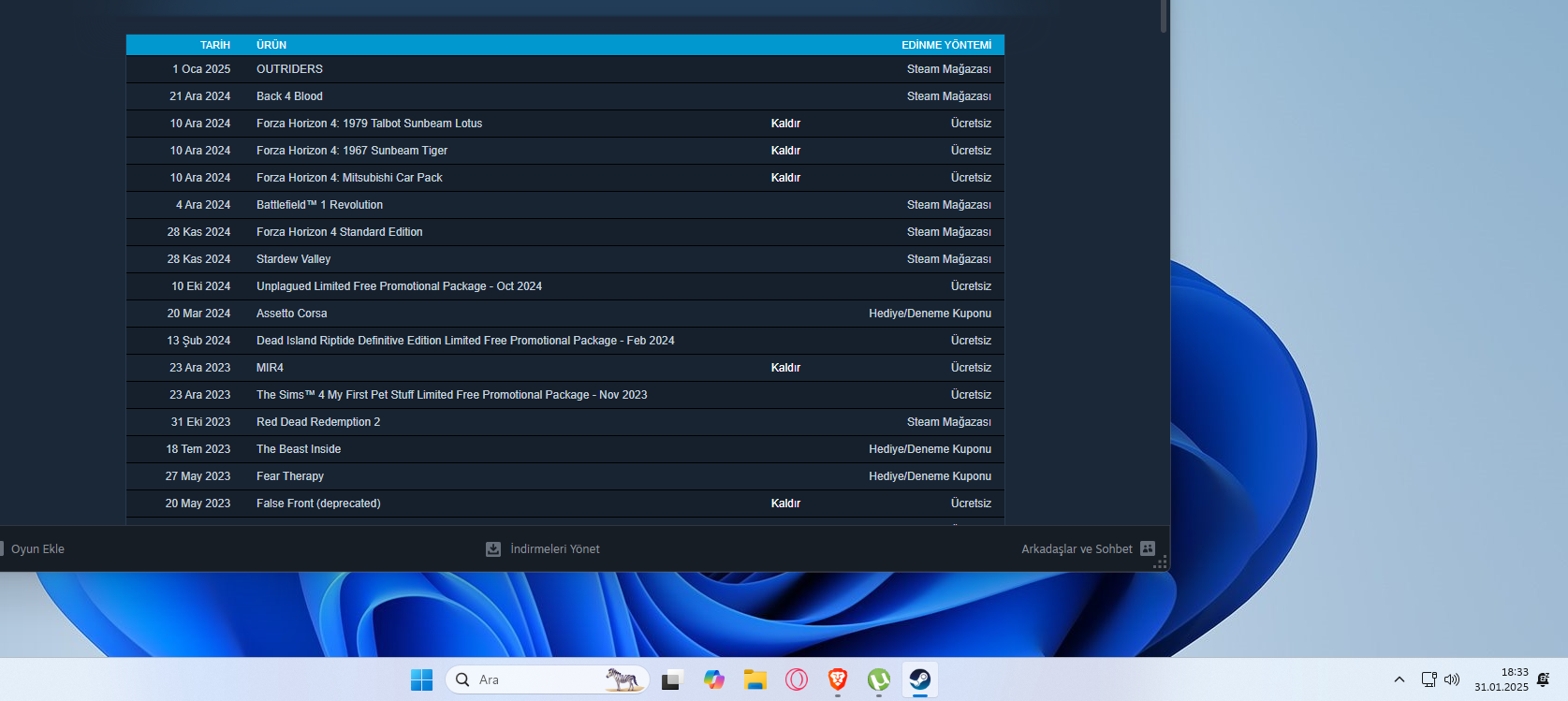Screen dimensions: 1568x701
Task: Select the OUTRIDERS product name
Action: pyautogui.click(x=289, y=69)
